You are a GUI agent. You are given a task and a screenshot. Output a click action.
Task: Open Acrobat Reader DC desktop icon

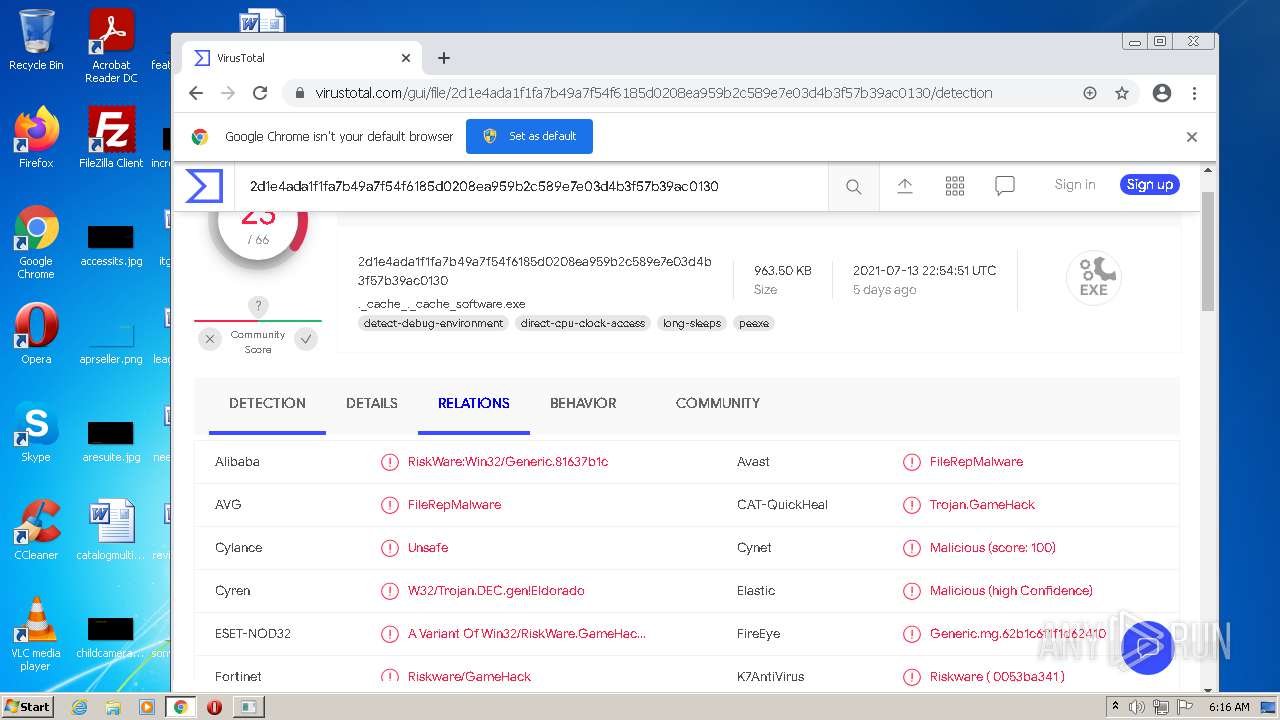tap(111, 47)
